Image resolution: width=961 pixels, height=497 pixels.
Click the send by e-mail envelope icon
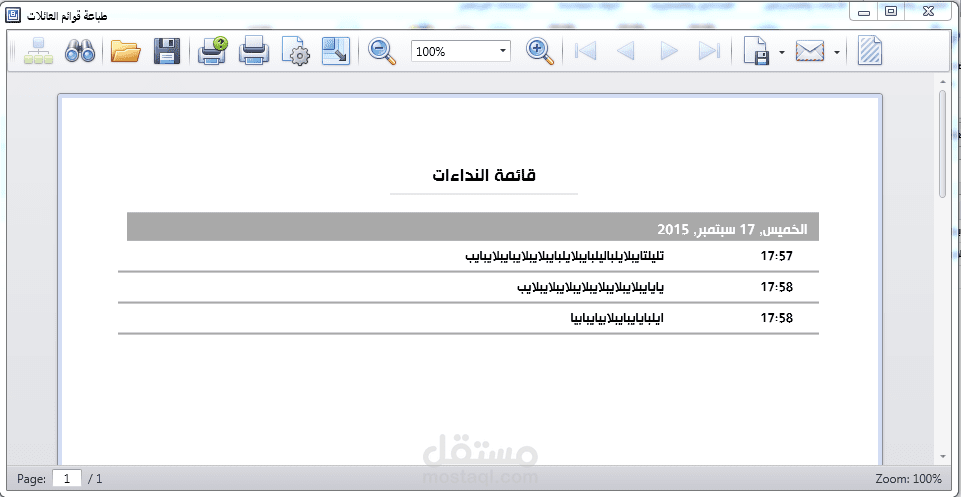click(810, 51)
